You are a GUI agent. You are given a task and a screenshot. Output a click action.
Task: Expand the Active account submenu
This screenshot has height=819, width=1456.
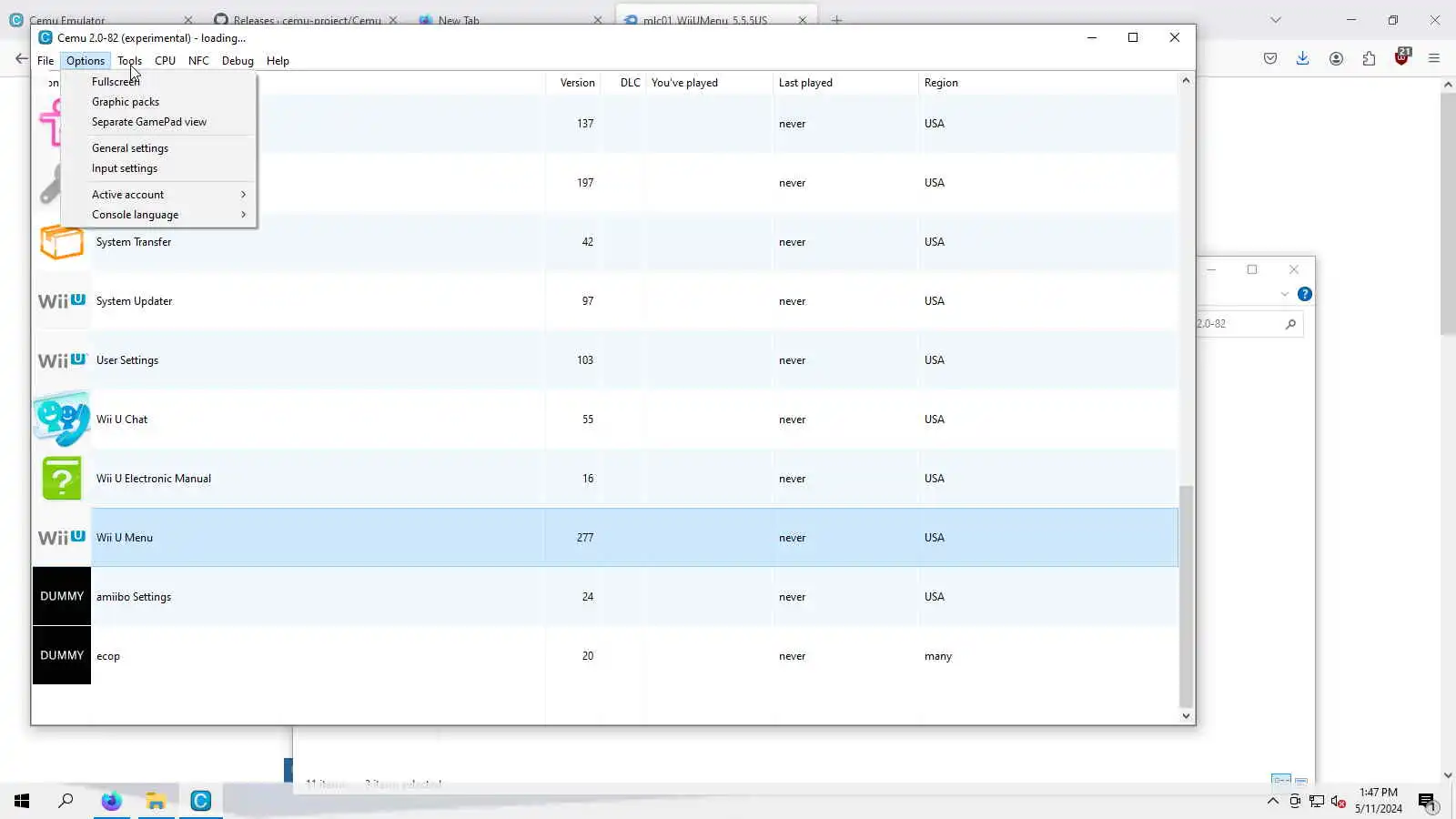[158, 195]
